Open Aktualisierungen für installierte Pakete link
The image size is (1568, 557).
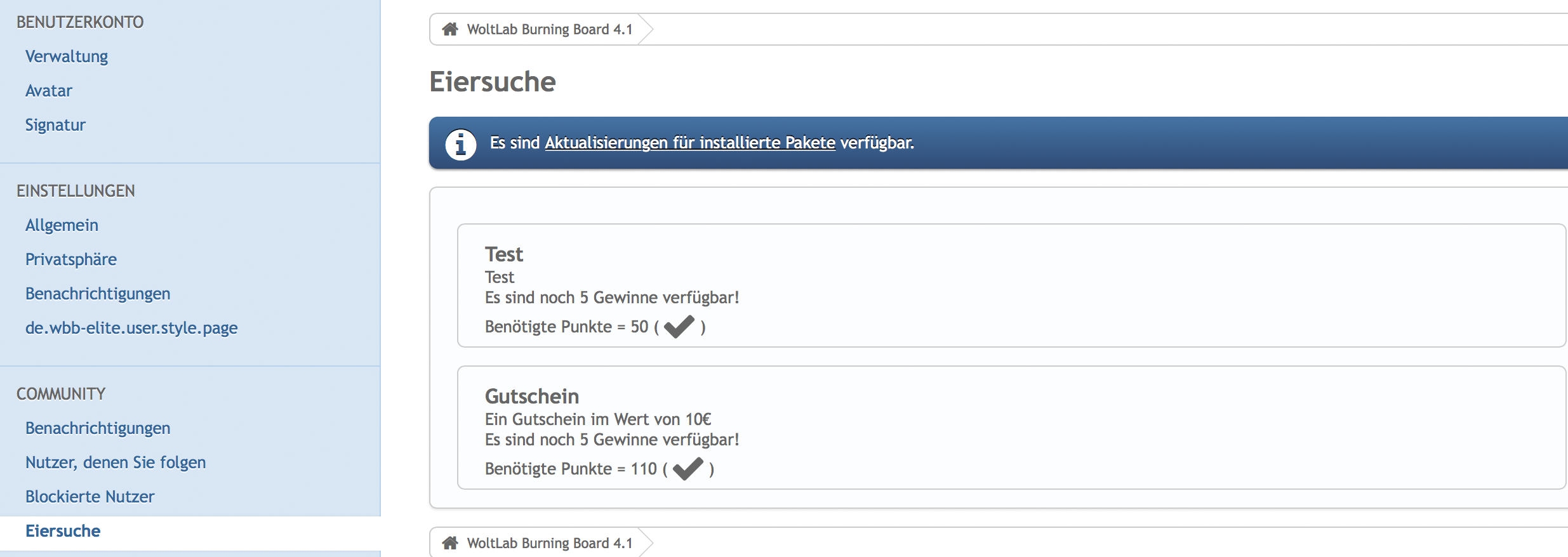pos(690,143)
